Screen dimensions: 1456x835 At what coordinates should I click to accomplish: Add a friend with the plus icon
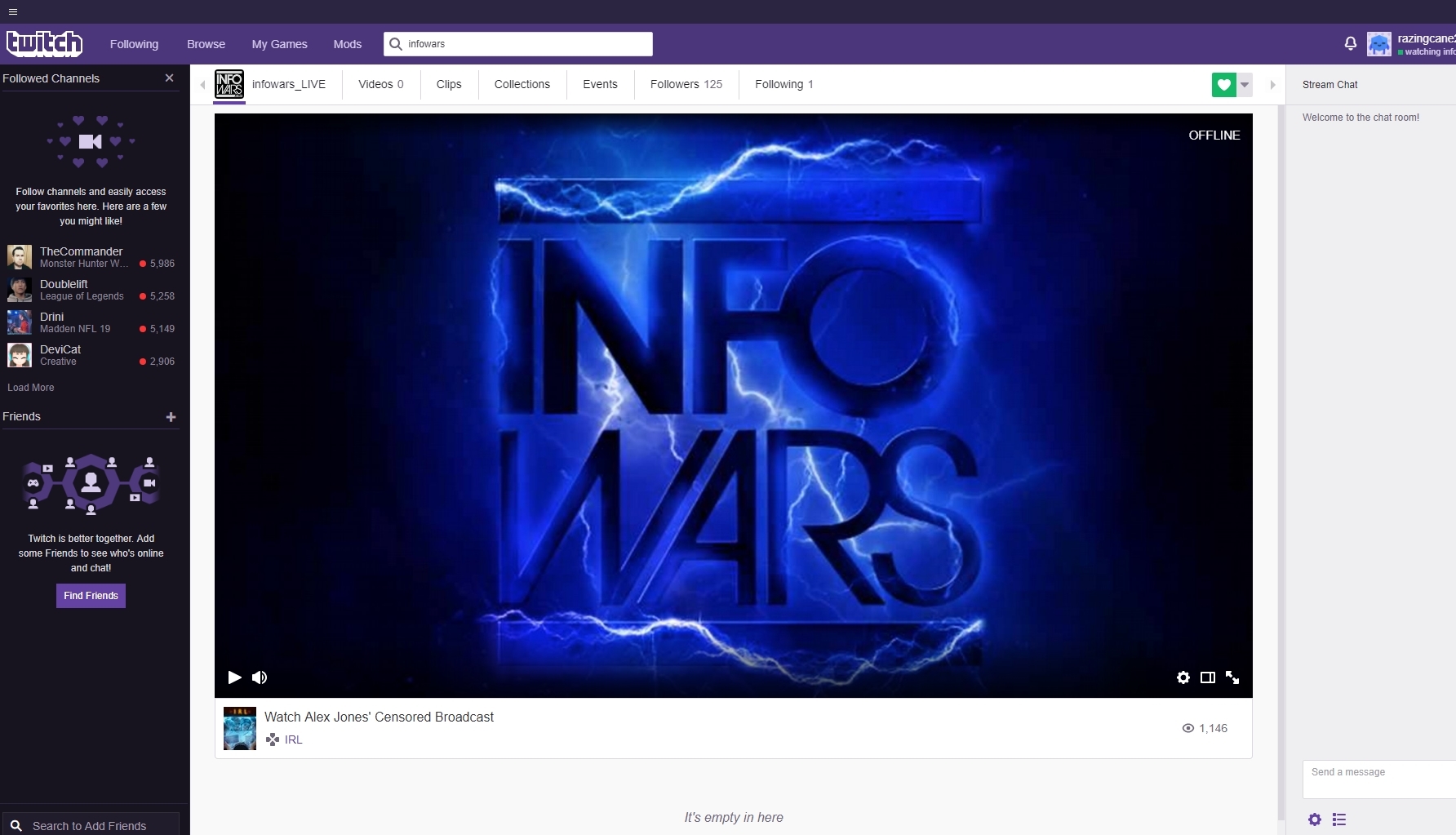tap(171, 417)
